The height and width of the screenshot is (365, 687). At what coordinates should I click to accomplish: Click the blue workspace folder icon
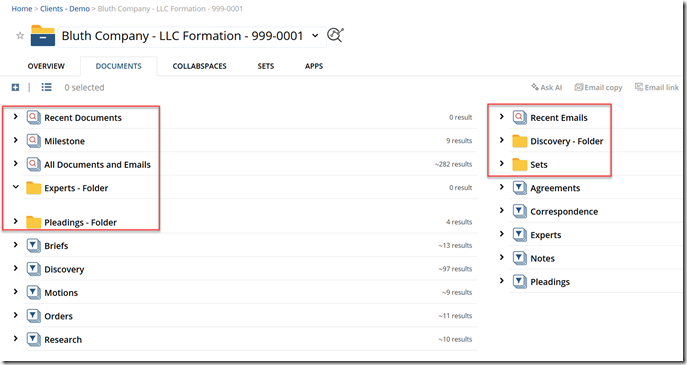pyautogui.click(x=42, y=35)
